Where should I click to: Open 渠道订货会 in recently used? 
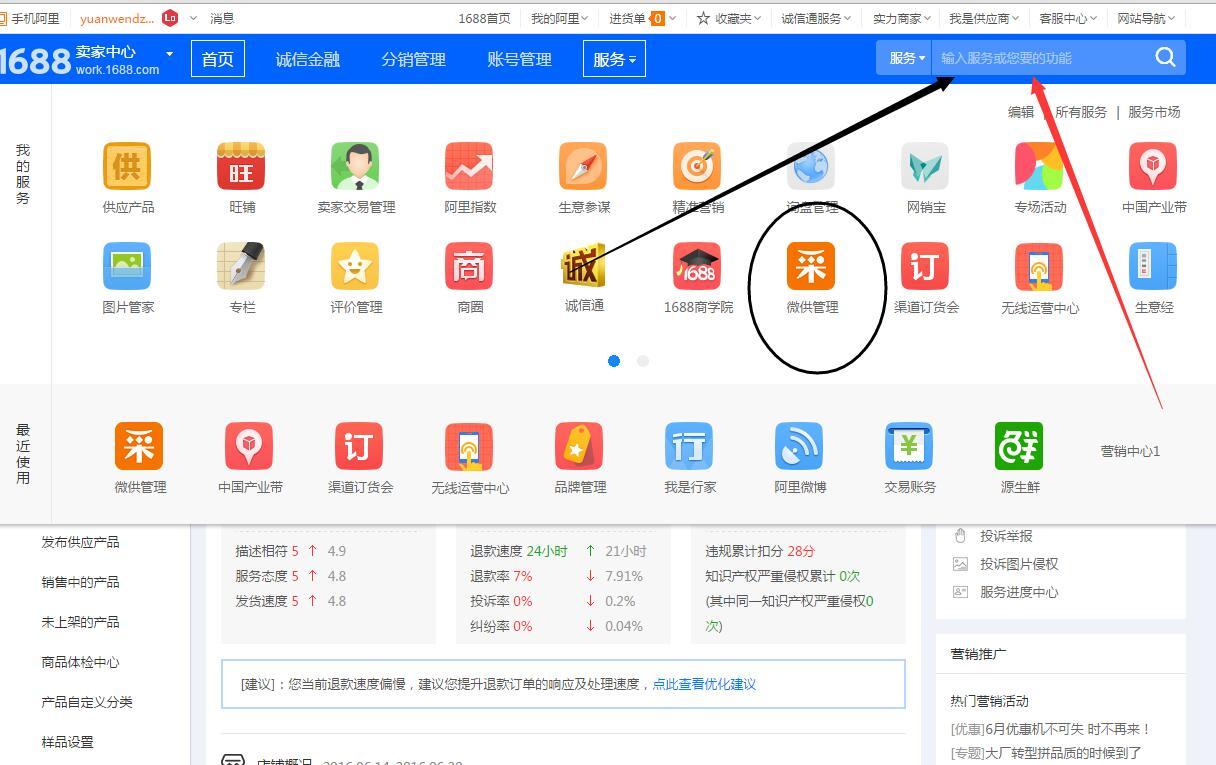359,446
